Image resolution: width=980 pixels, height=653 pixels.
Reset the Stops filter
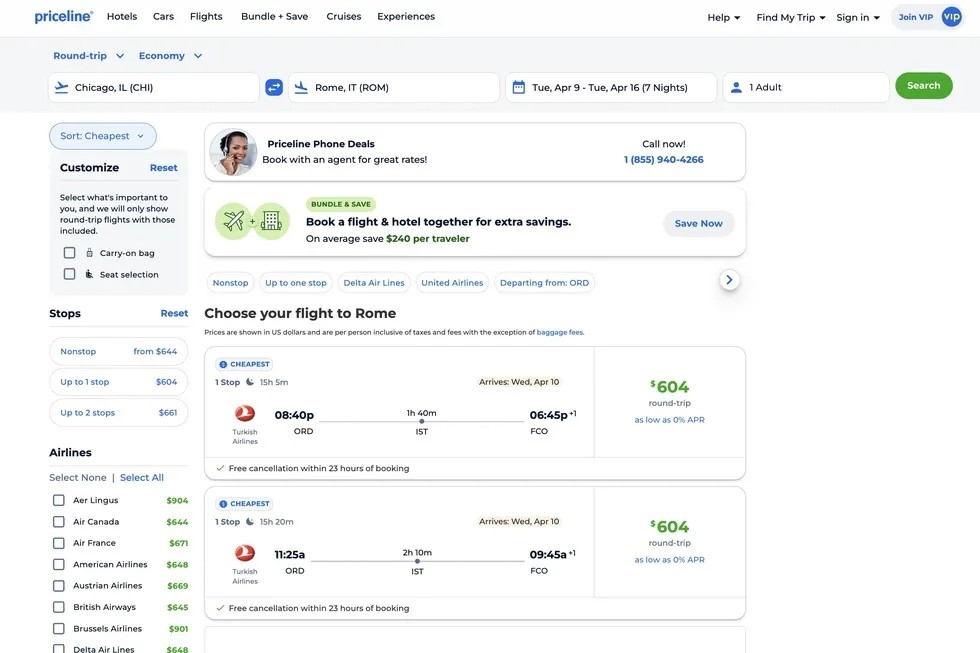pyautogui.click(x=174, y=313)
